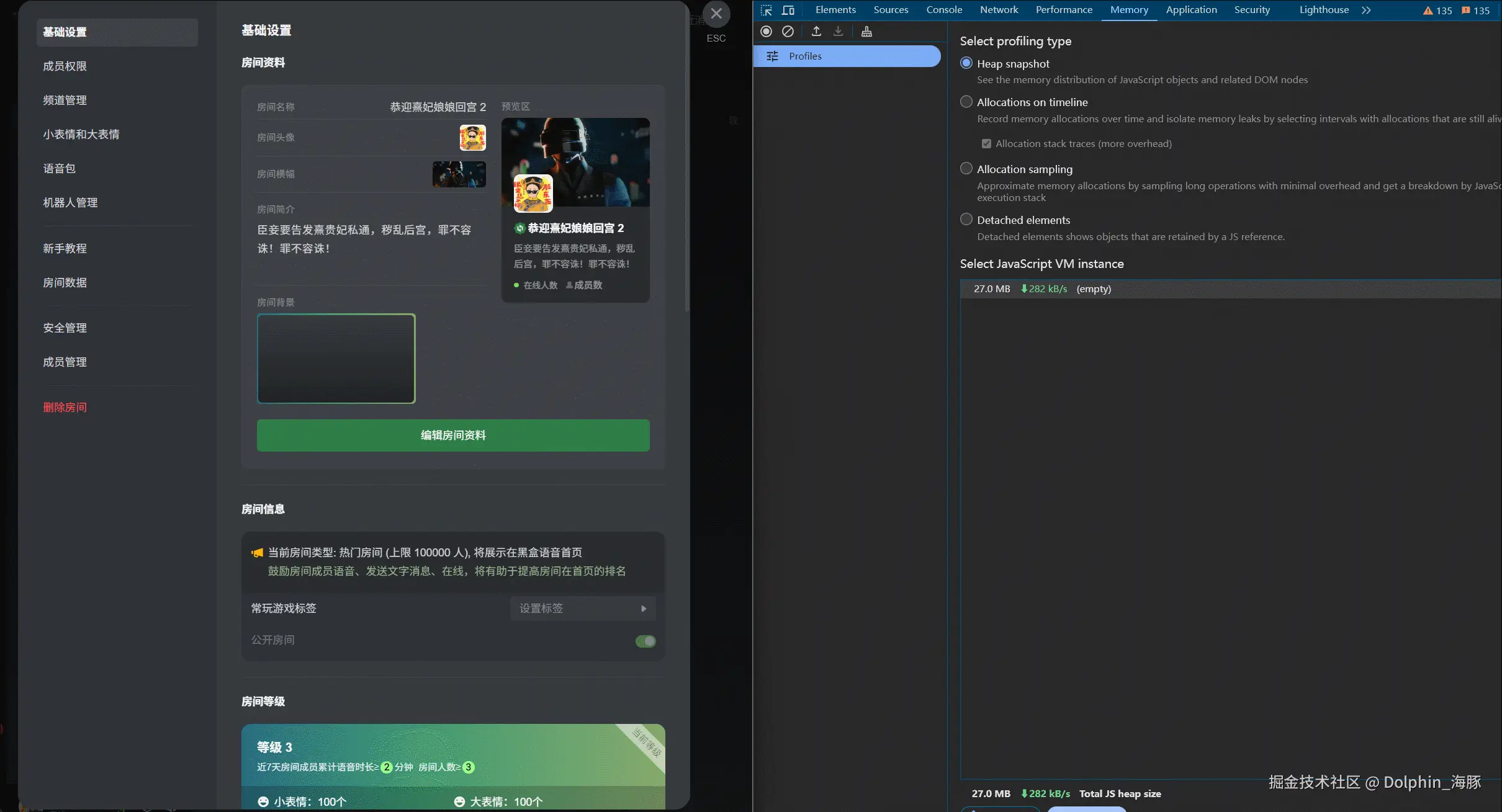Viewport: 1502px width, 812px height.
Task: Click the collect garbage broom icon
Action: pos(866,31)
